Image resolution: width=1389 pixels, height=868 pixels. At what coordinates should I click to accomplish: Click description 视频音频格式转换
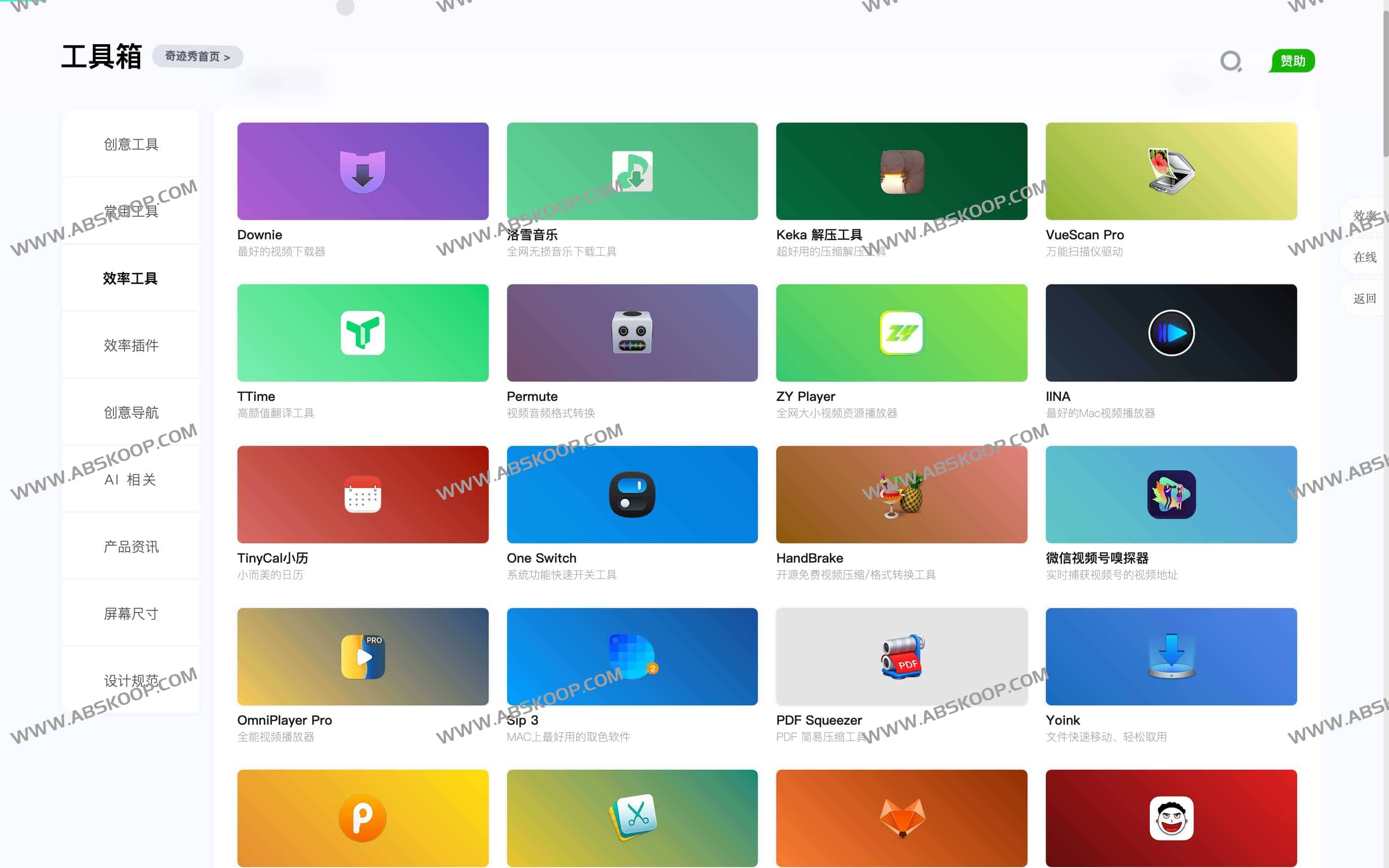pos(551,413)
